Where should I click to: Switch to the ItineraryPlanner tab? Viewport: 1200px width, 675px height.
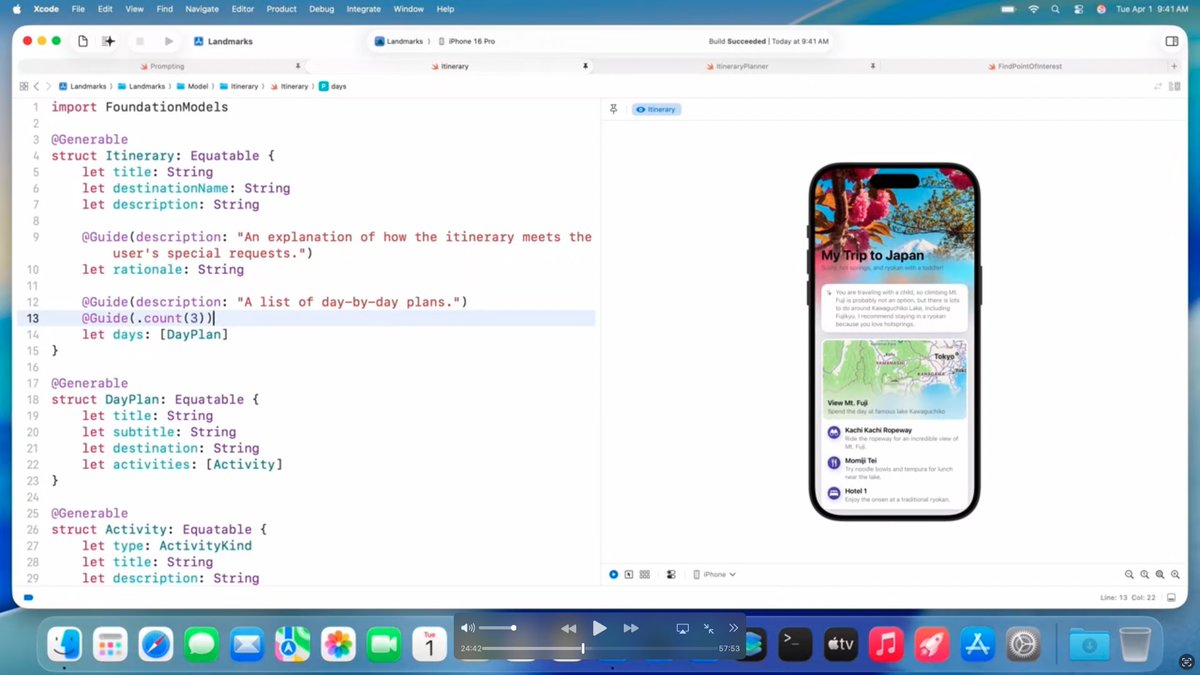point(735,66)
